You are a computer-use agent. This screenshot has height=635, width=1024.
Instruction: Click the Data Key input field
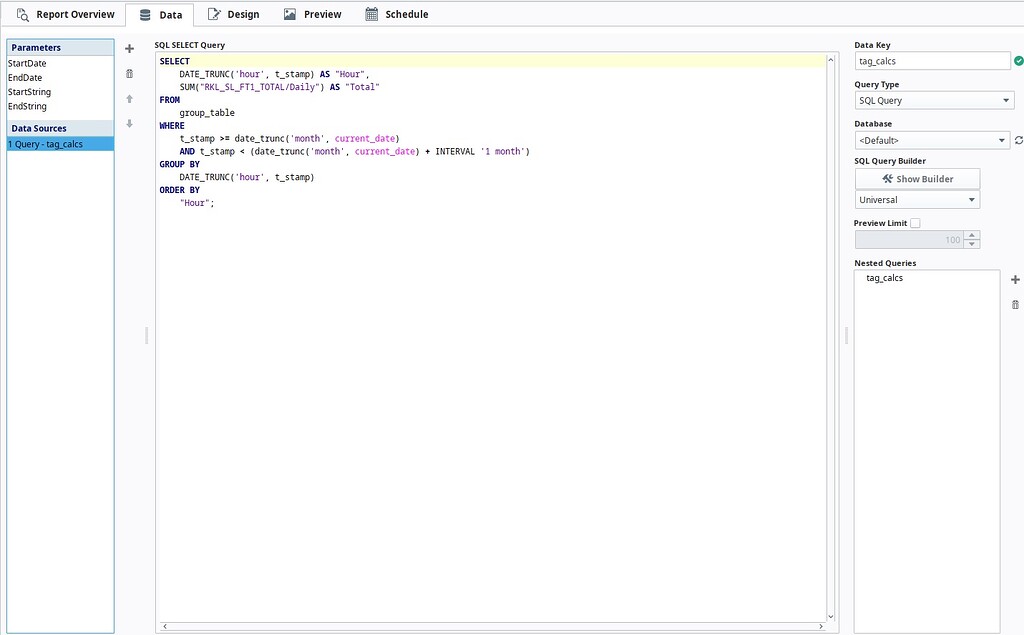[930, 60]
